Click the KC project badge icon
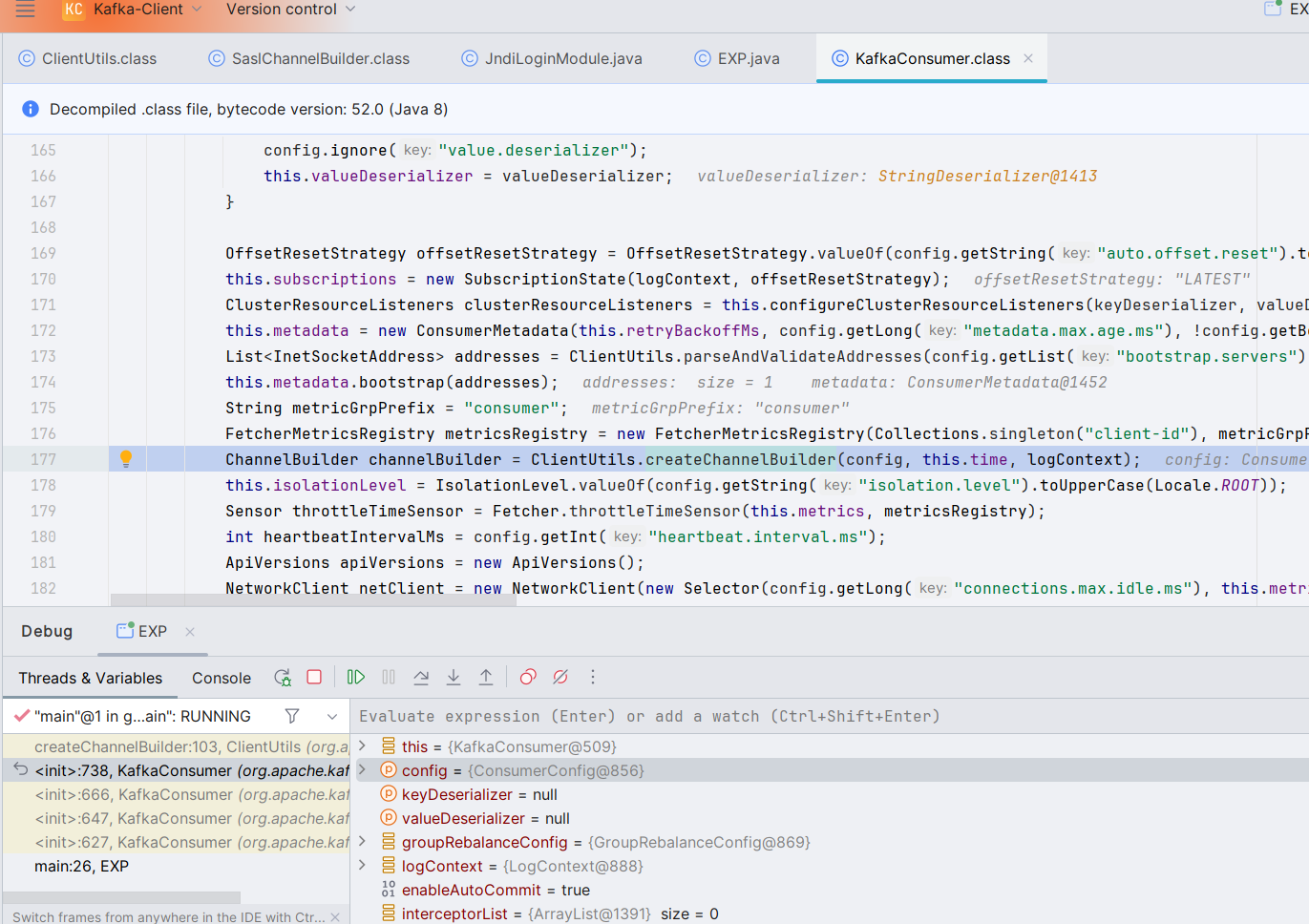 pyautogui.click(x=74, y=10)
